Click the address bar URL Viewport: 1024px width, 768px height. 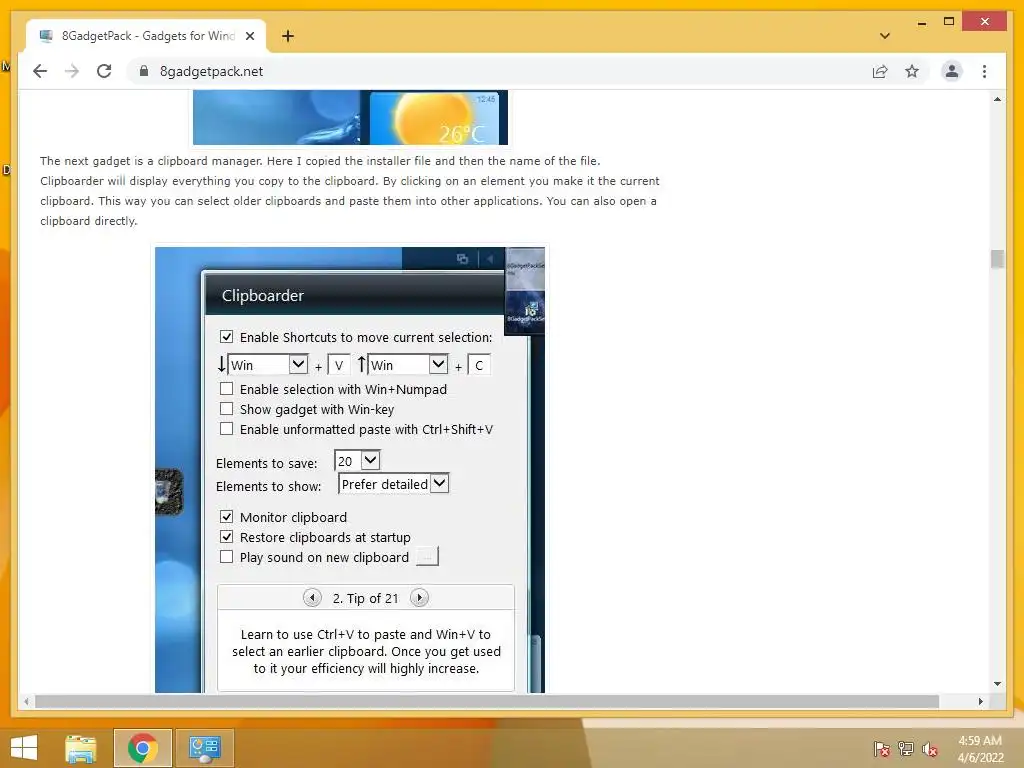point(211,71)
